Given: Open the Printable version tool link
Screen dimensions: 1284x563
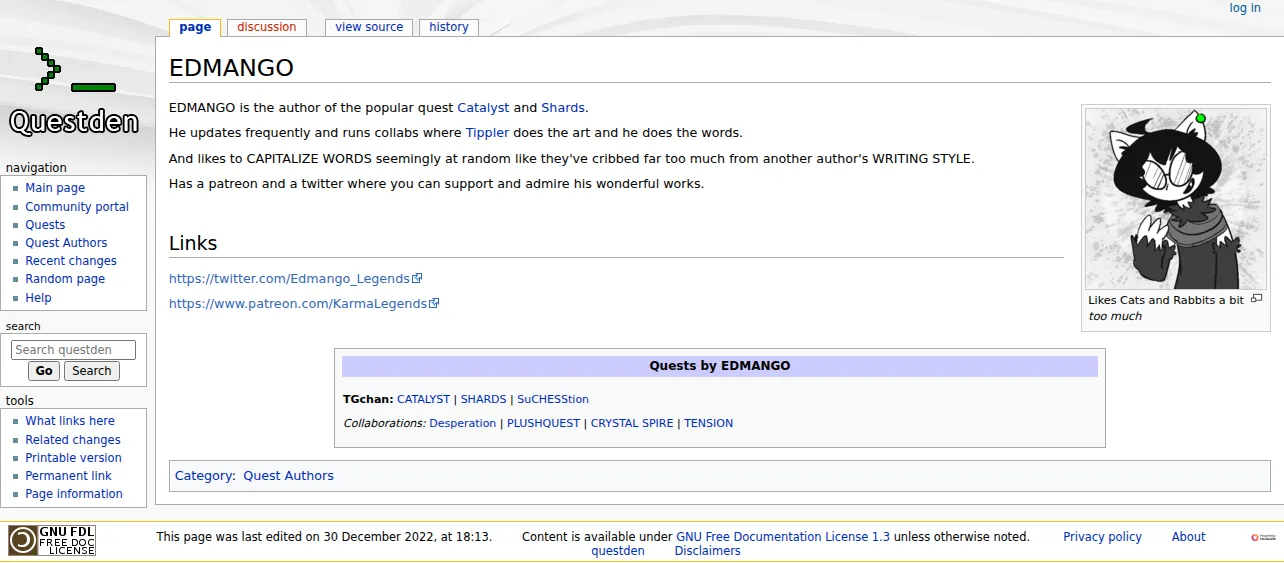Looking at the screenshot, I should (x=73, y=458).
